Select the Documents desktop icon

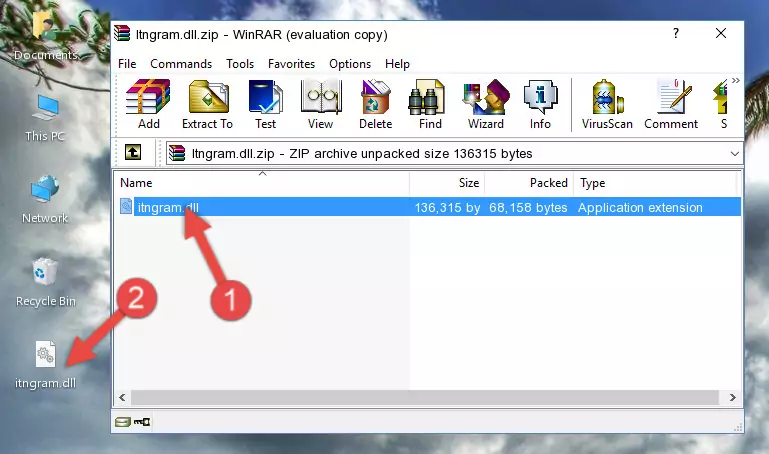point(45,37)
